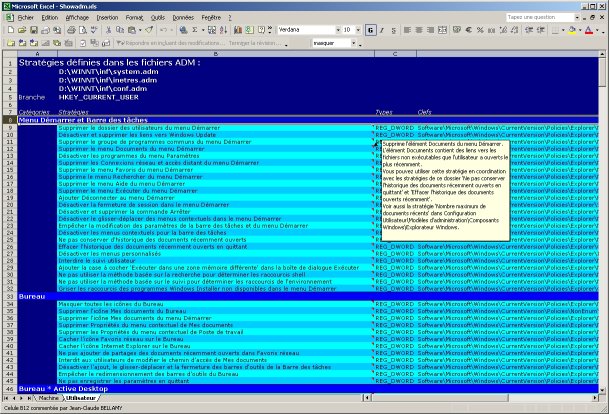Toggle italic formatting
Screen dimensions: 609x414
click(382, 30)
